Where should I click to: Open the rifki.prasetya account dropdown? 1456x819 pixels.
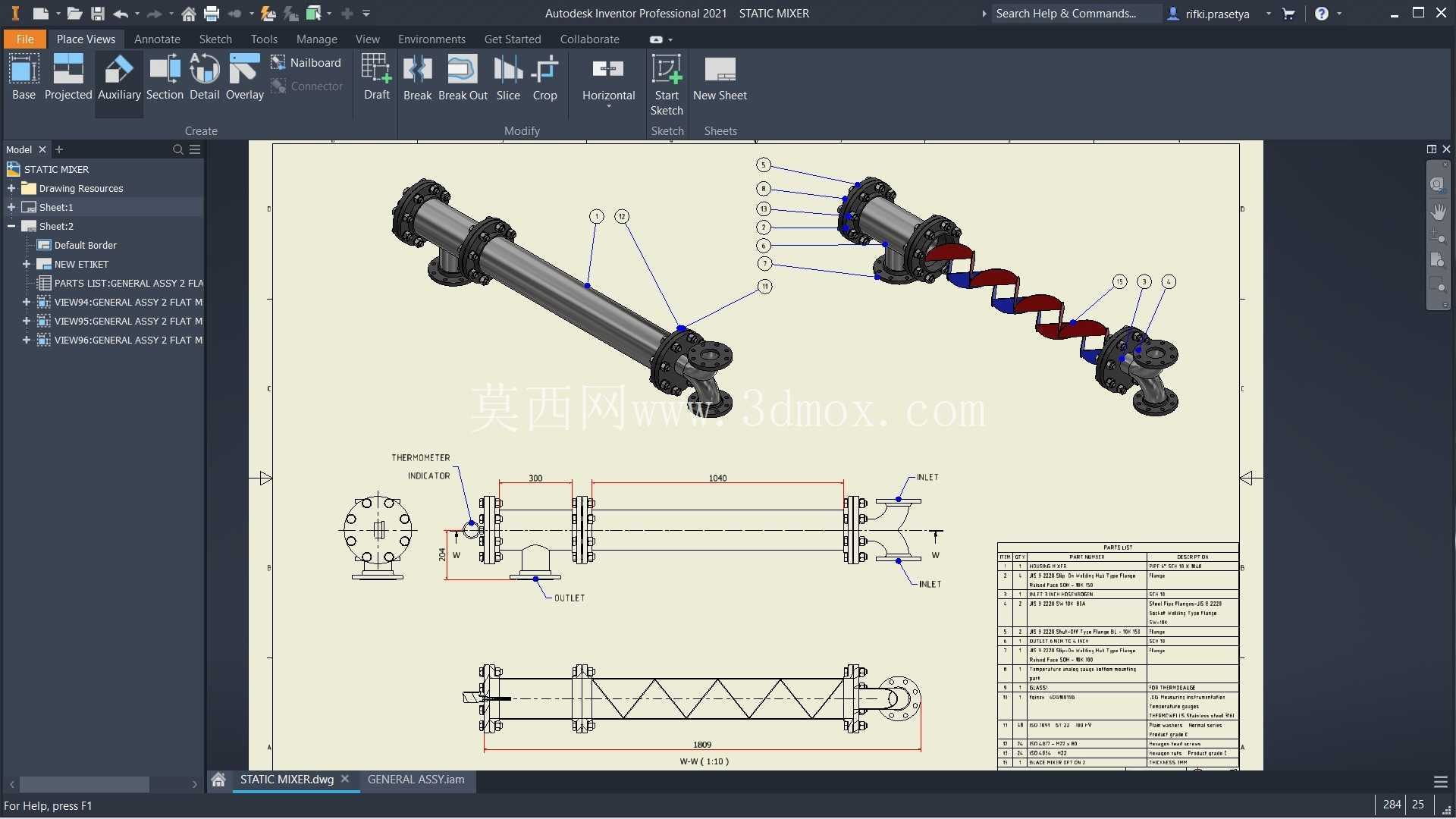1269,14
